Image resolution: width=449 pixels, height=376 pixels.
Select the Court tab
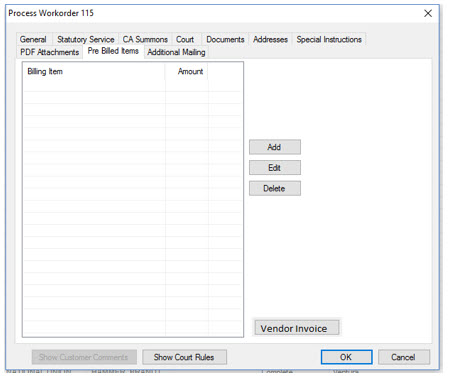(185, 39)
